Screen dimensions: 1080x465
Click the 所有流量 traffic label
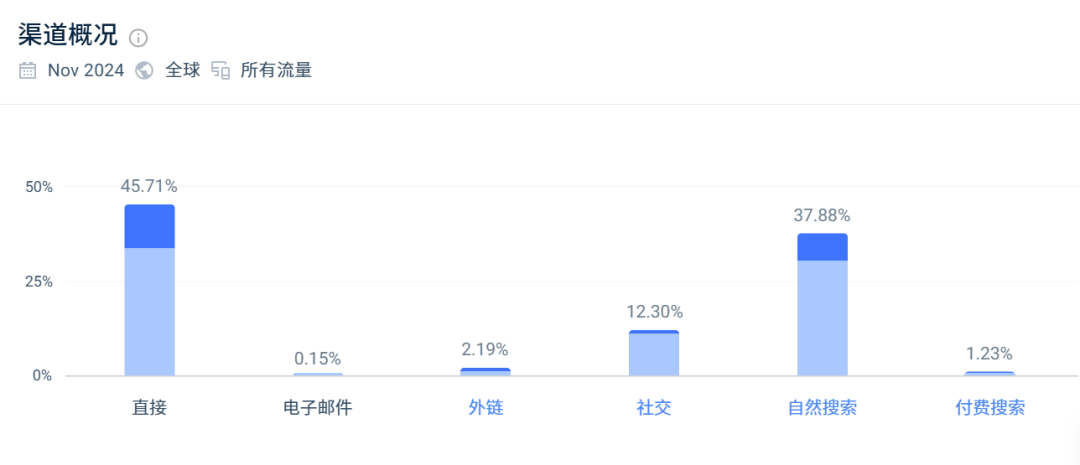276,71
